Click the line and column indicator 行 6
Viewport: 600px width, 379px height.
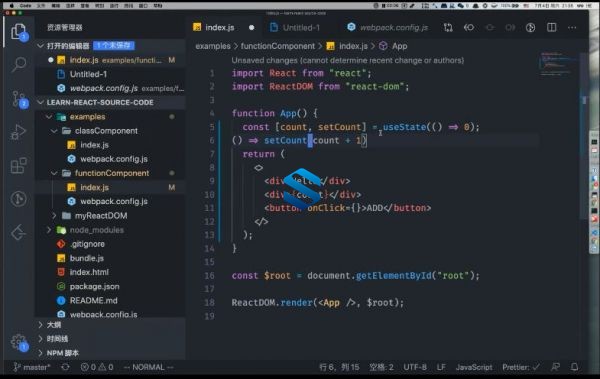(x=339, y=367)
